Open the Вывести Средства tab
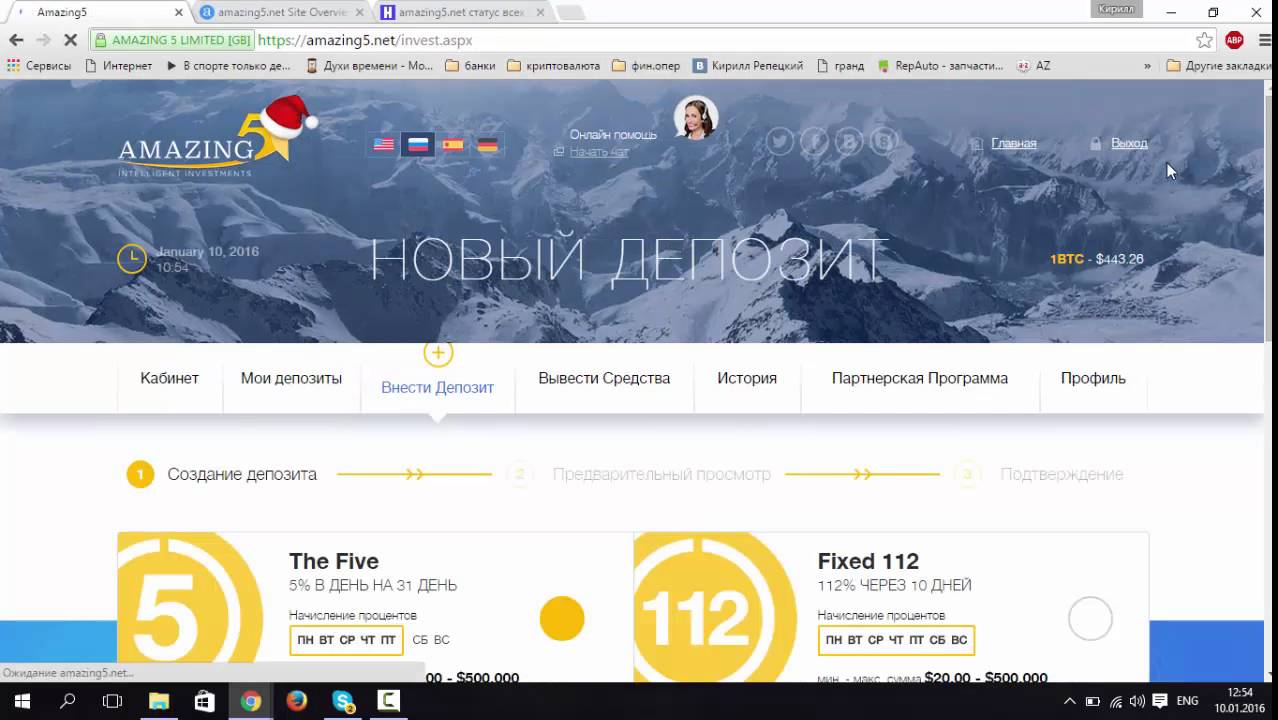This screenshot has width=1278, height=720. coord(604,378)
